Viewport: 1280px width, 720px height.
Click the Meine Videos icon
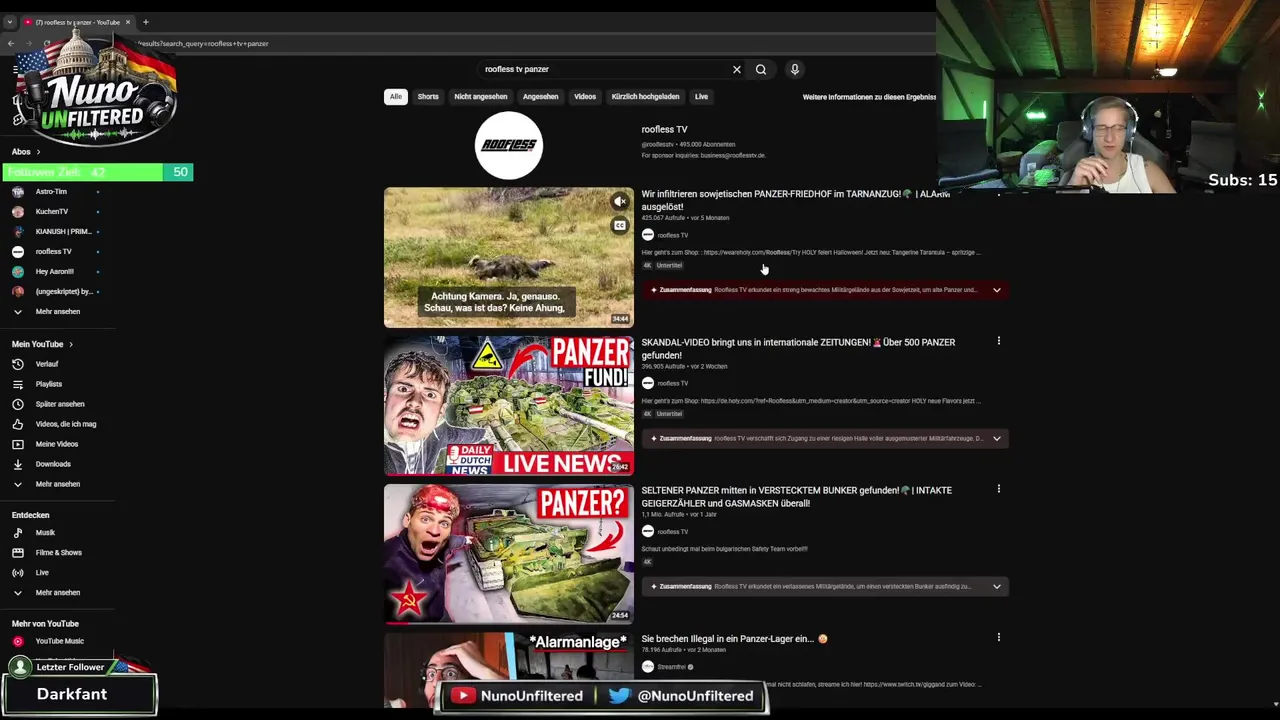pyautogui.click(x=18, y=444)
